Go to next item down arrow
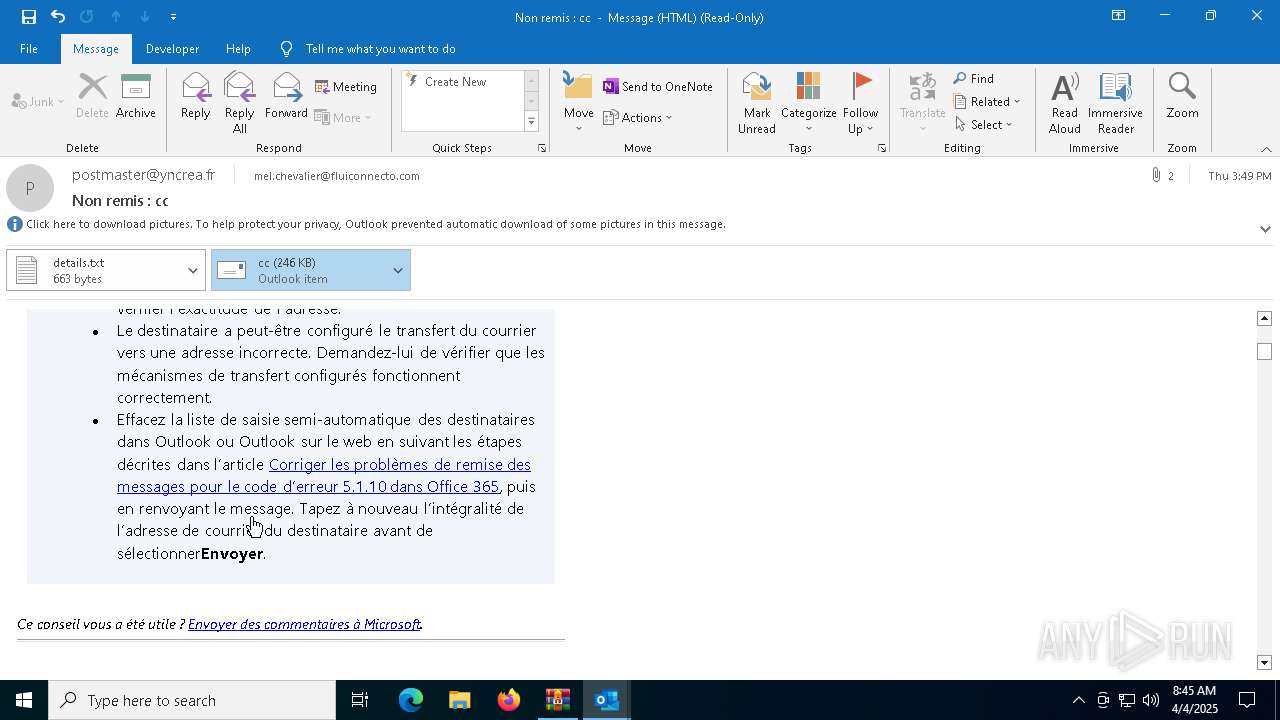The width and height of the screenshot is (1280, 720). tap(144, 17)
